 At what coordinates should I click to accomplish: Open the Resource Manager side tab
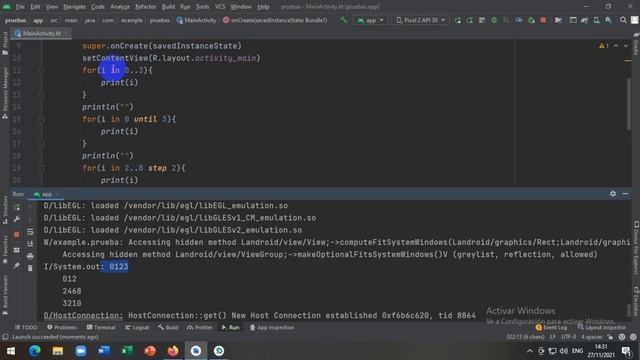click(5, 92)
